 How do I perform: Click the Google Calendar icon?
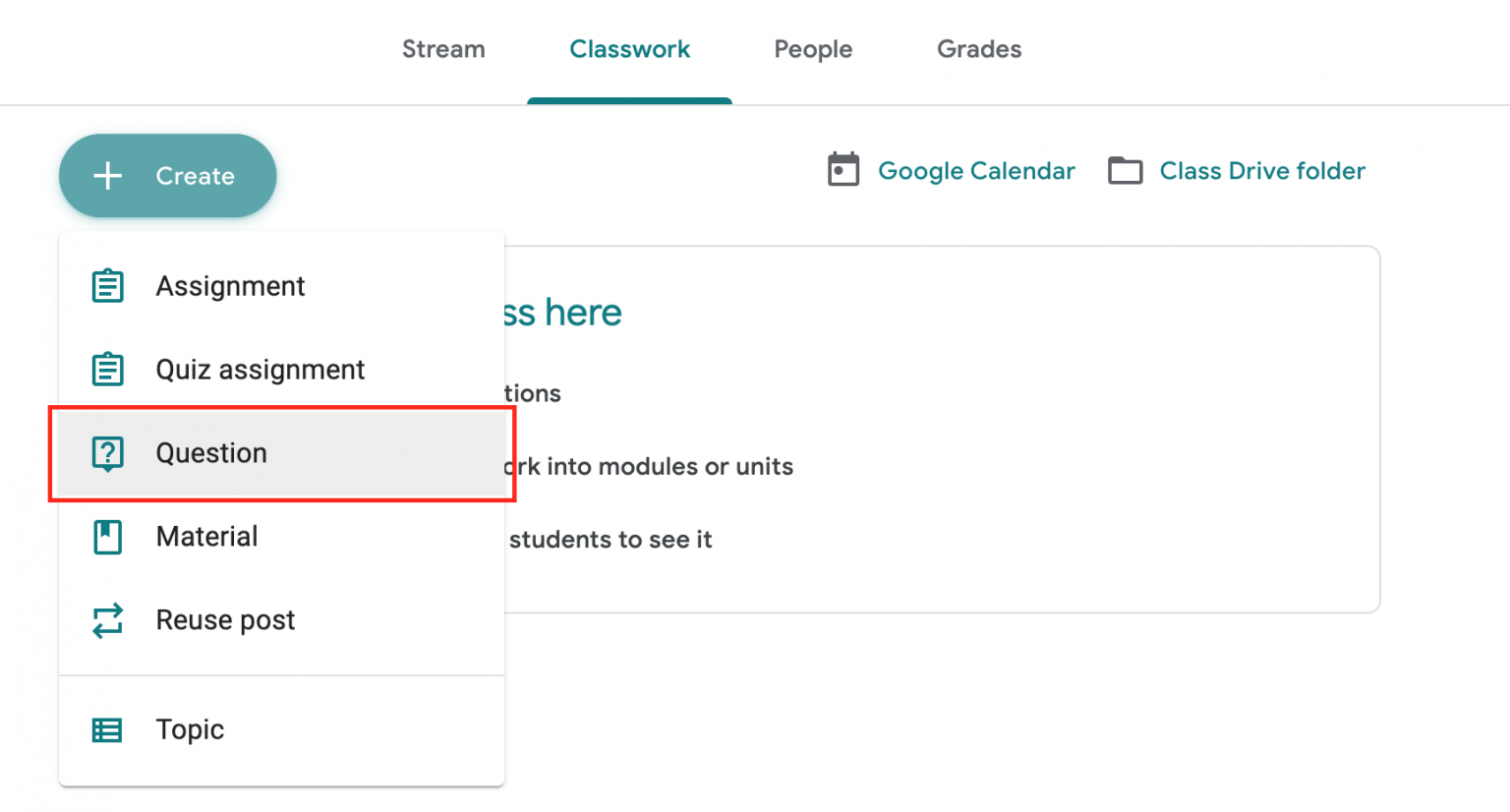click(x=842, y=170)
